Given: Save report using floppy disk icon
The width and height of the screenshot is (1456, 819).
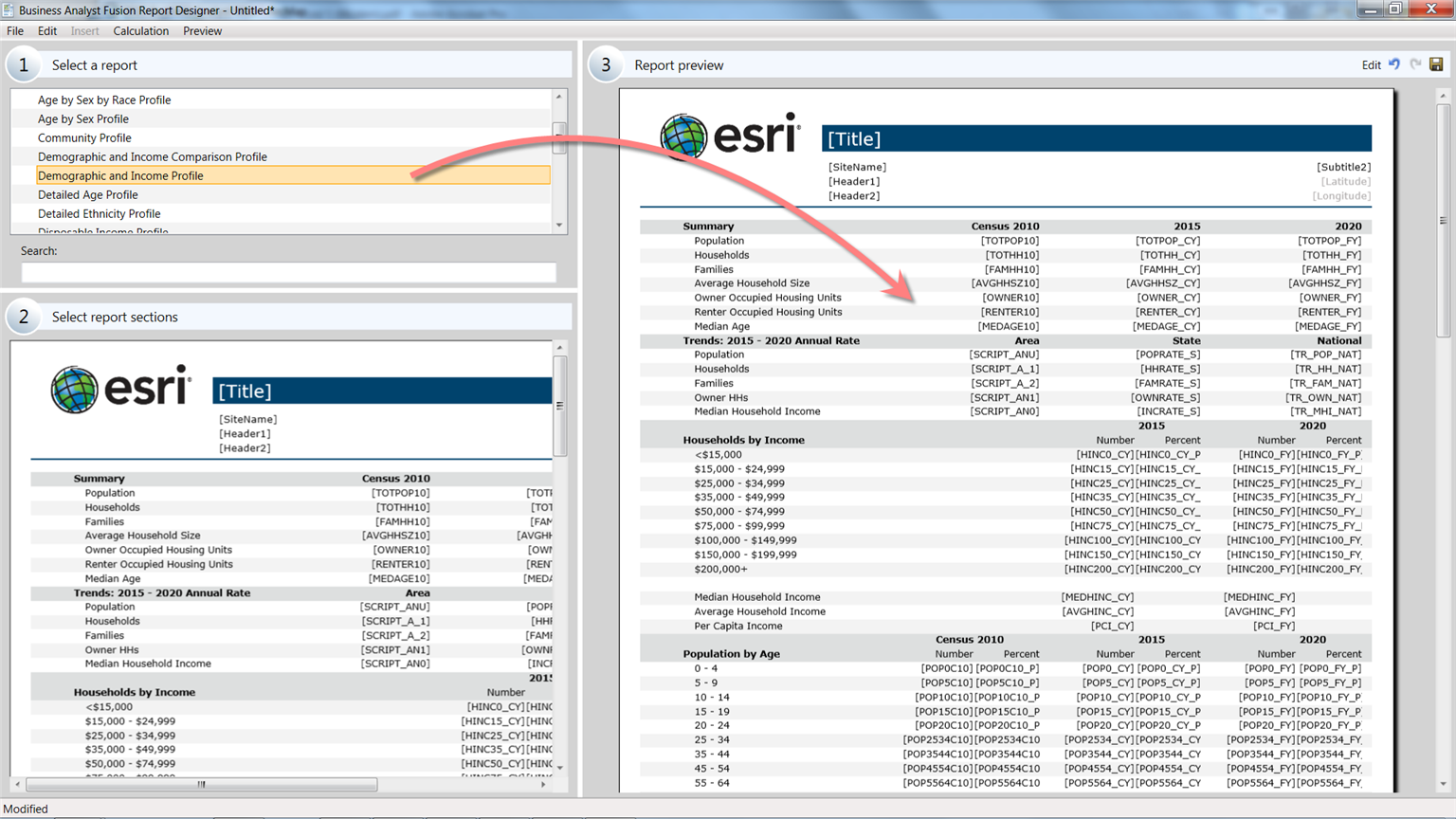Looking at the screenshot, I should click(x=1436, y=64).
